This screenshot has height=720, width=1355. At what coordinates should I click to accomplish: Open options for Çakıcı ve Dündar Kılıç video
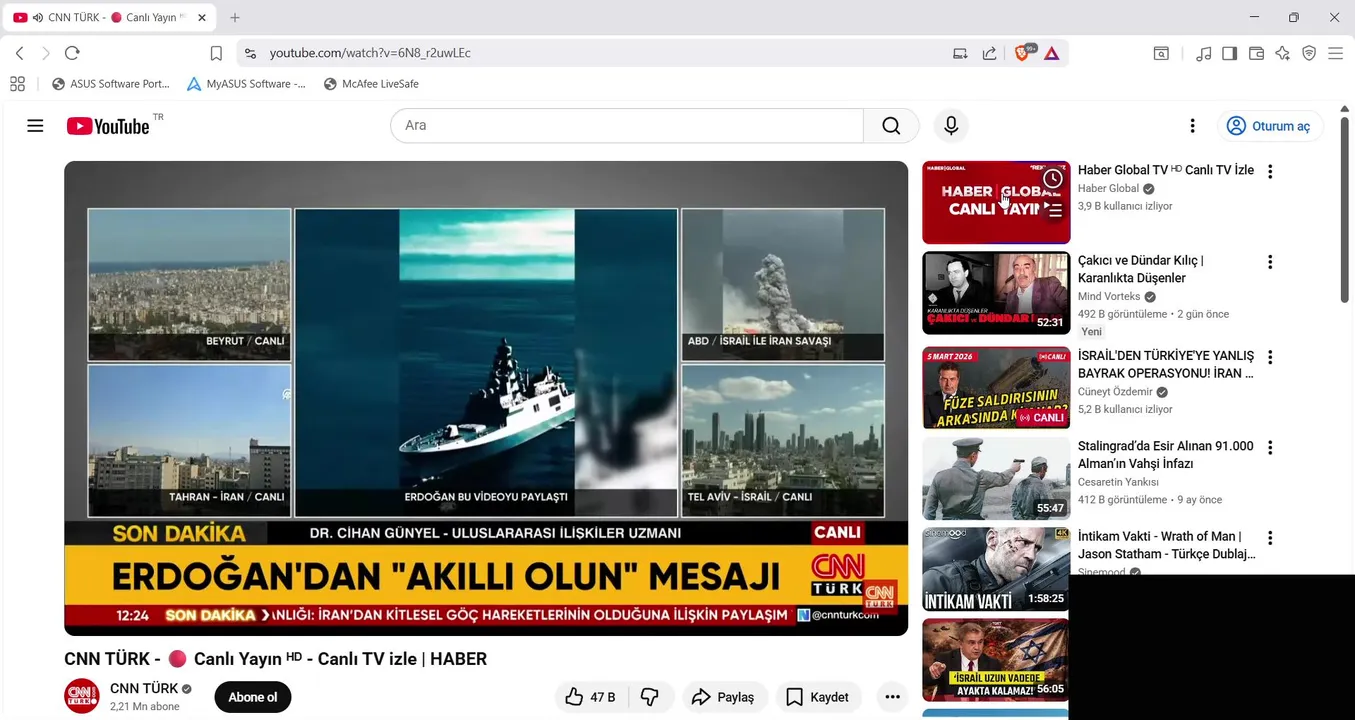tap(1270, 262)
